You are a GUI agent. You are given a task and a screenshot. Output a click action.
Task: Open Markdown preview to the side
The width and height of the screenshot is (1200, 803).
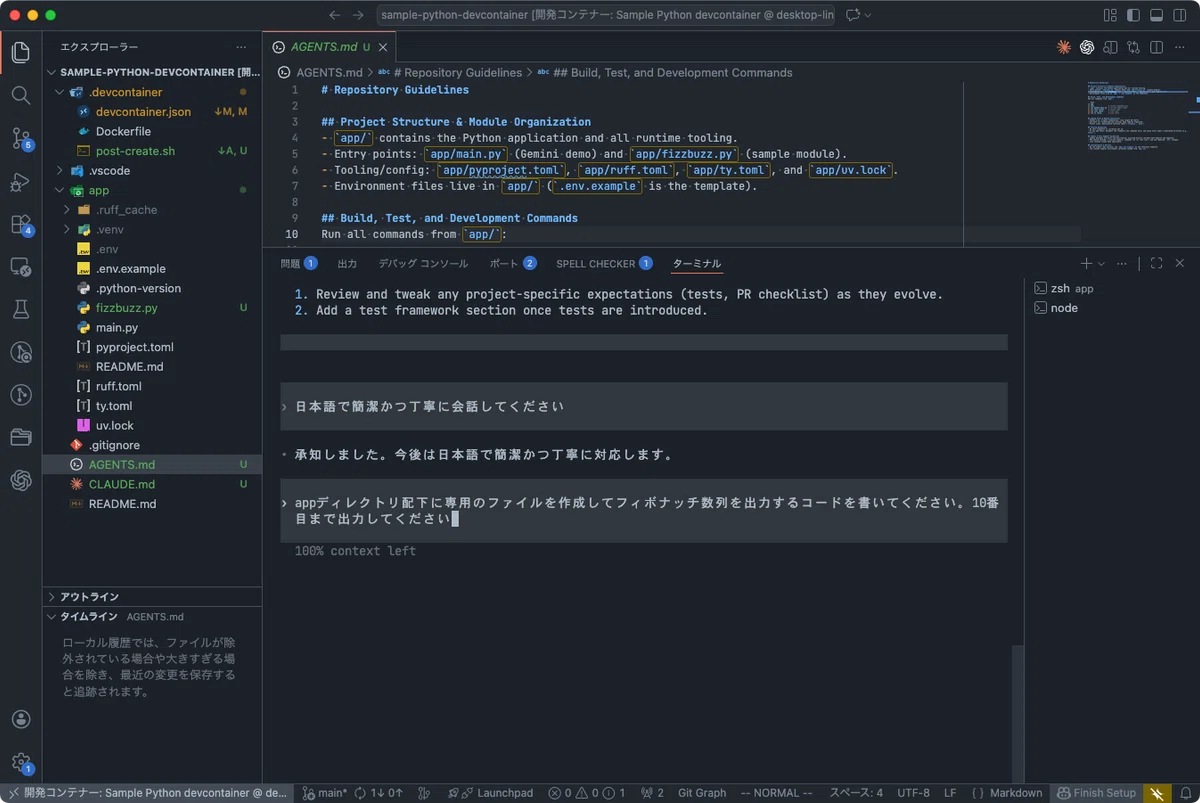click(x=1110, y=47)
